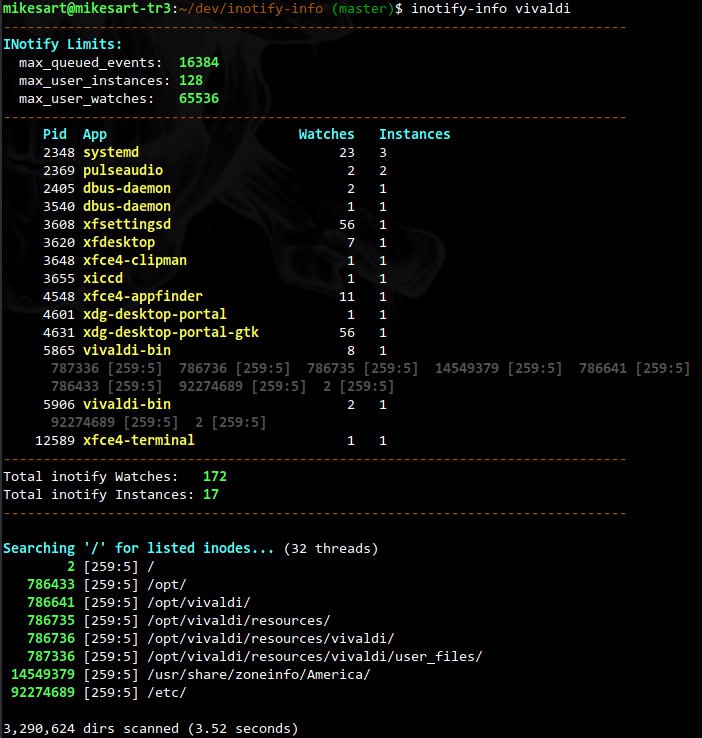Click the '(32 threads)' text
The width and height of the screenshot is (702, 738).
(x=331, y=549)
